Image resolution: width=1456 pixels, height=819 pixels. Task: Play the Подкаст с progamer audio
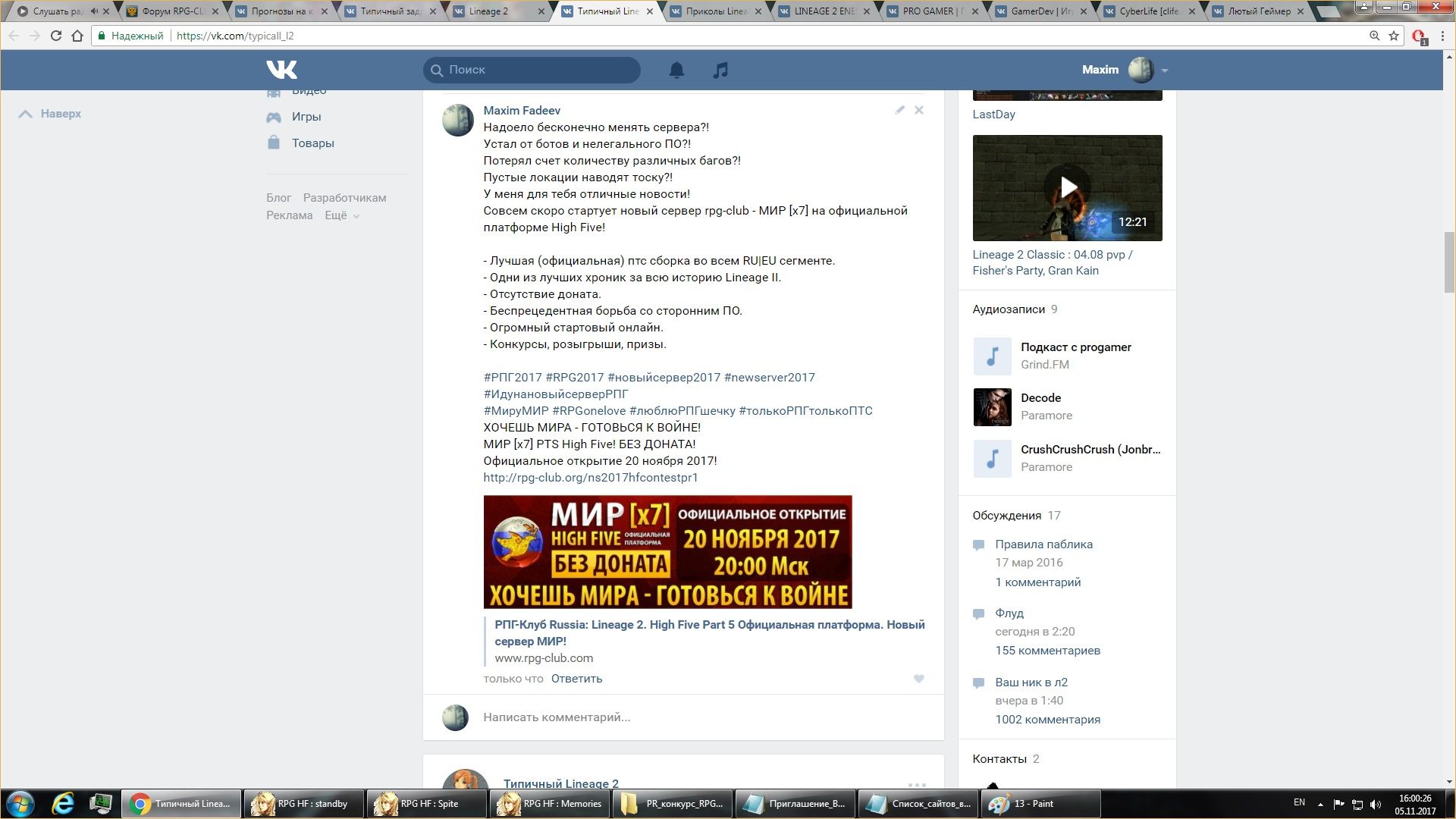click(992, 356)
